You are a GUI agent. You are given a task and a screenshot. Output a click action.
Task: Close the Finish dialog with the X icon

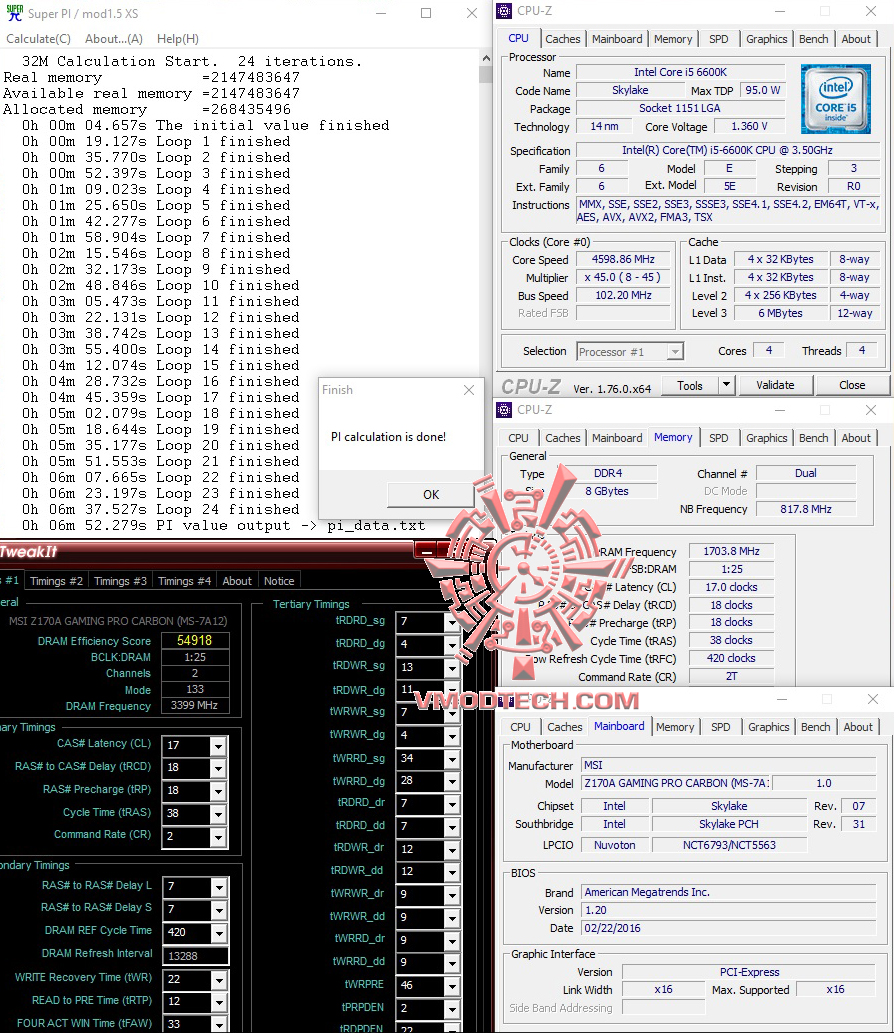click(x=469, y=390)
